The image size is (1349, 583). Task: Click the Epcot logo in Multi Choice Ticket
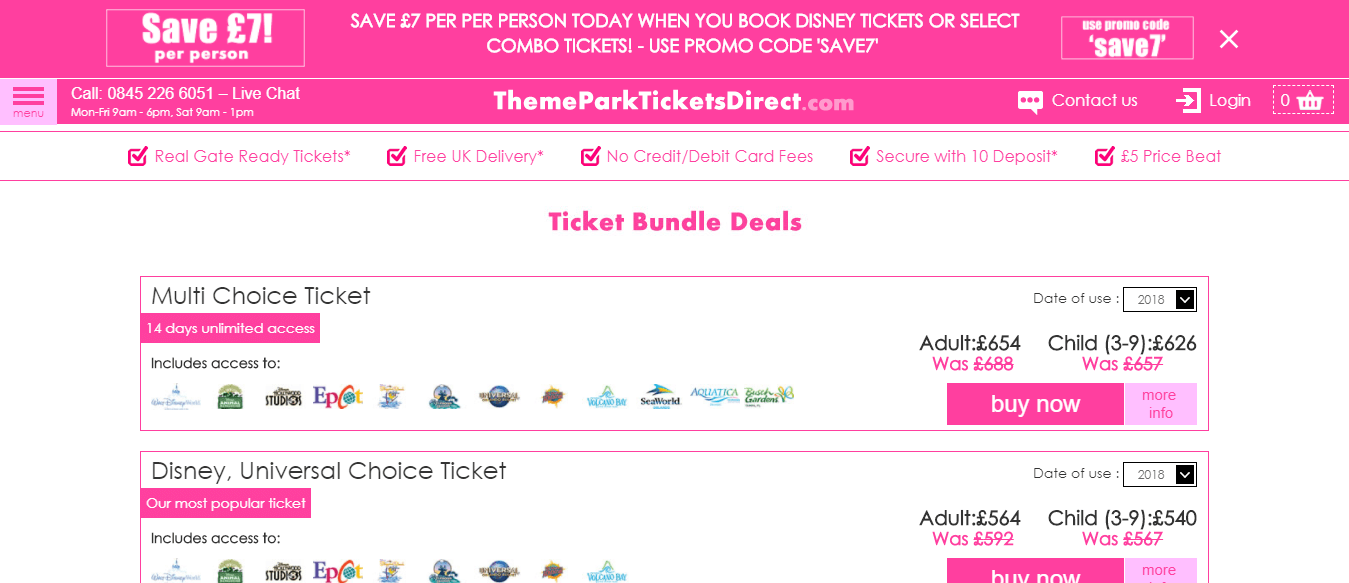point(338,397)
